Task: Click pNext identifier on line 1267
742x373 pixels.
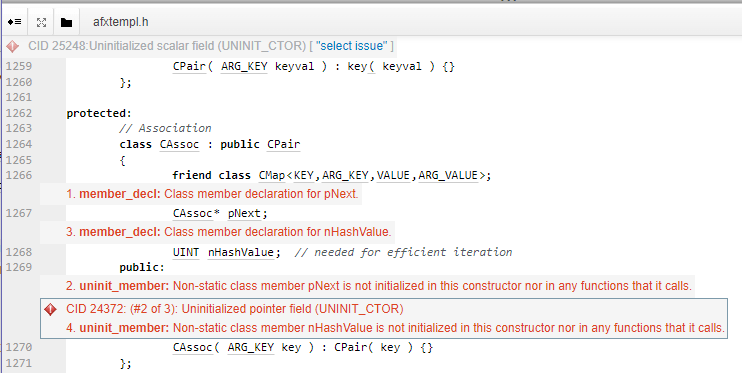Action: (x=244, y=213)
